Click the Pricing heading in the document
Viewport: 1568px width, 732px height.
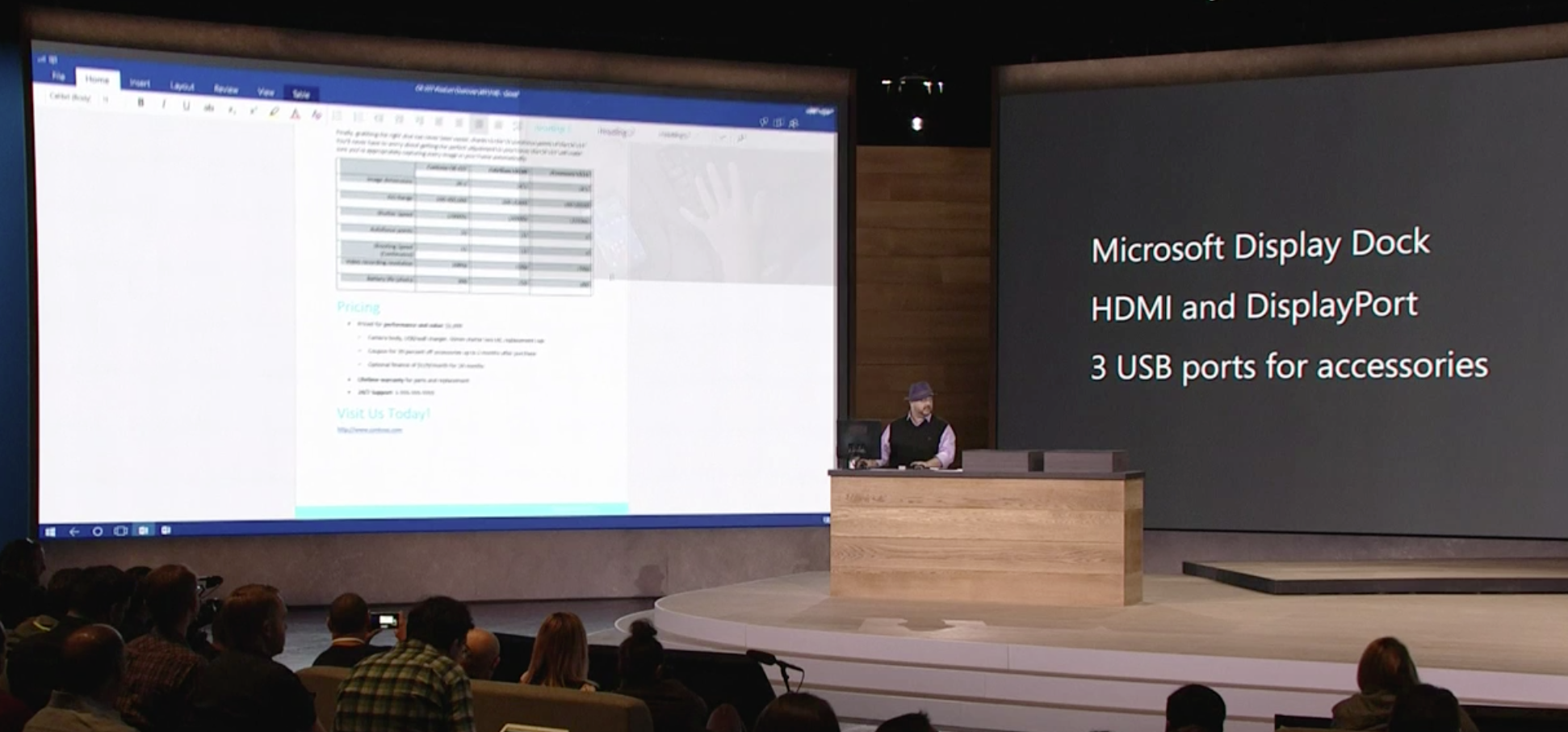[x=358, y=307]
